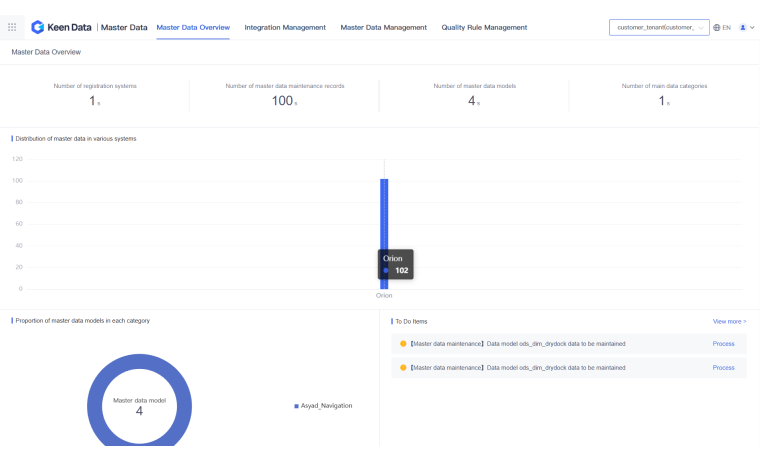Viewport: 760px width, 460px height.
Task: Toggle the Asyad_Navigation legend item
Action: point(323,405)
